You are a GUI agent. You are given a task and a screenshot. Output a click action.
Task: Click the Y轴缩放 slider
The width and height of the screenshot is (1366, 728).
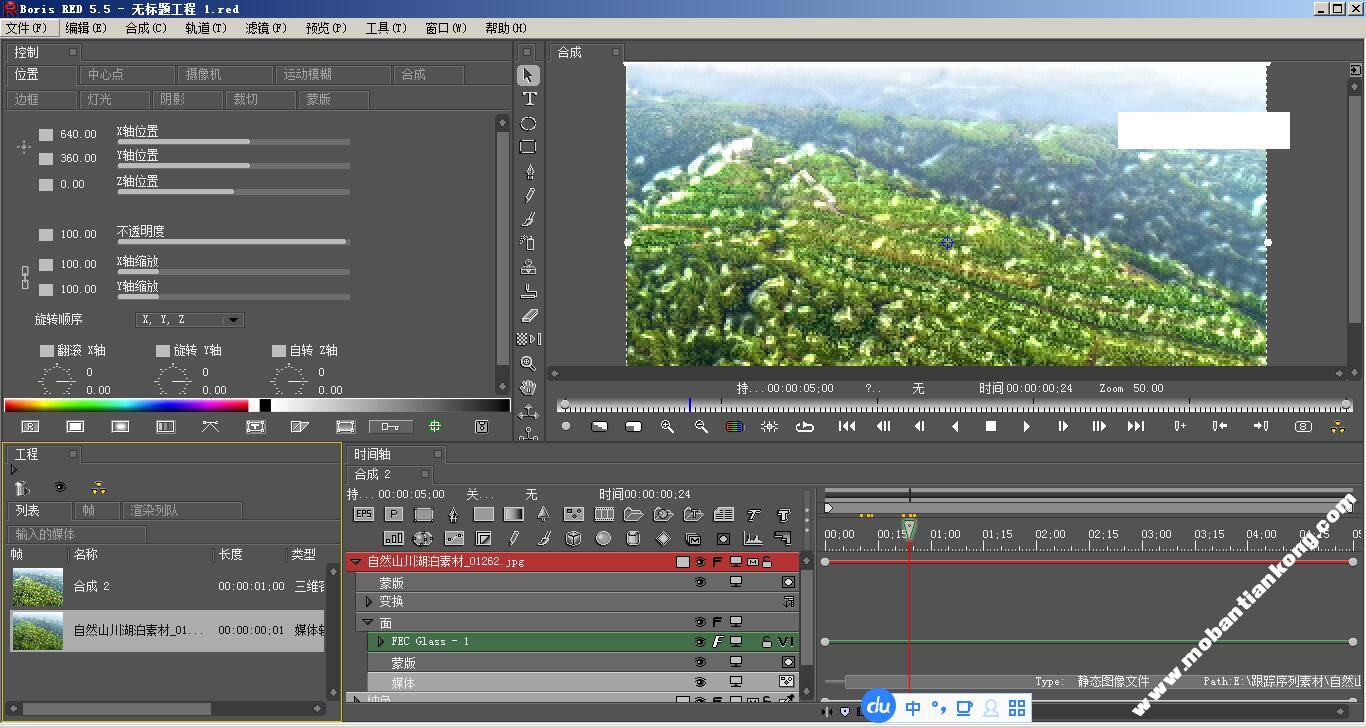pyautogui.click(x=233, y=297)
